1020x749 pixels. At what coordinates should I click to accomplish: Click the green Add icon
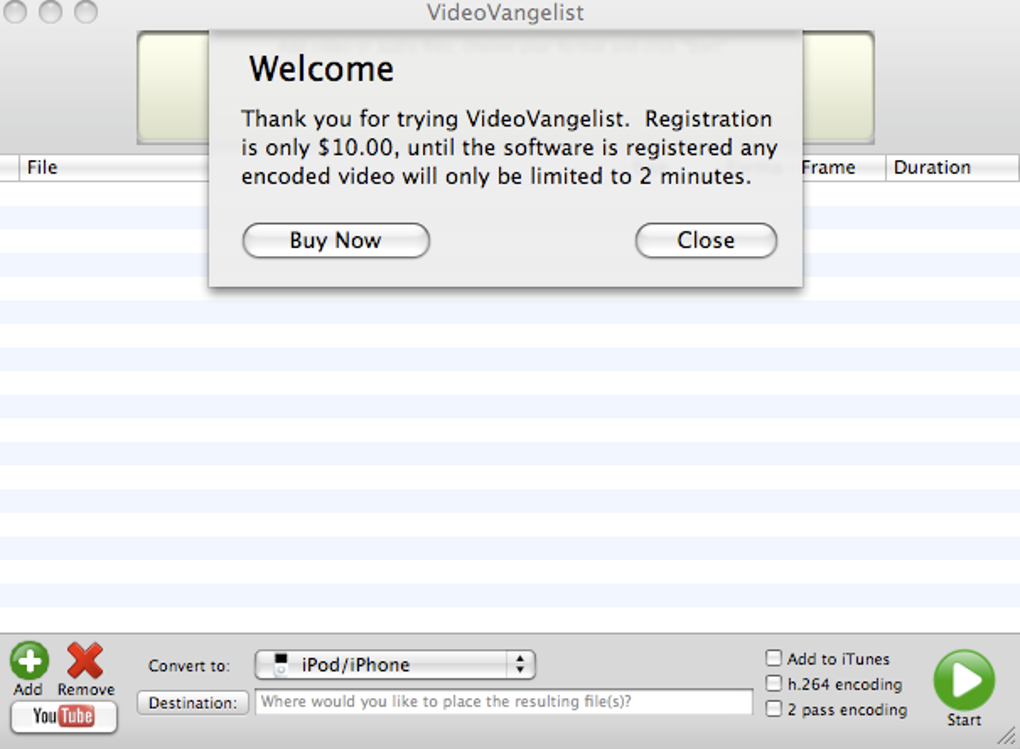point(29,660)
